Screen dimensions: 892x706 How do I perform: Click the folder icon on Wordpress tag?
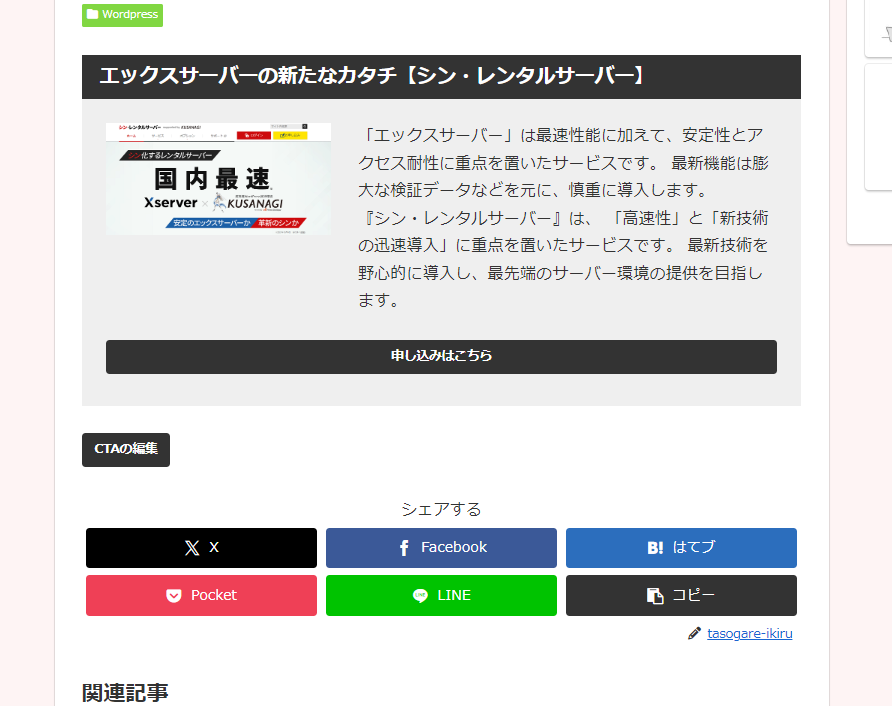click(x=93, y=14)
